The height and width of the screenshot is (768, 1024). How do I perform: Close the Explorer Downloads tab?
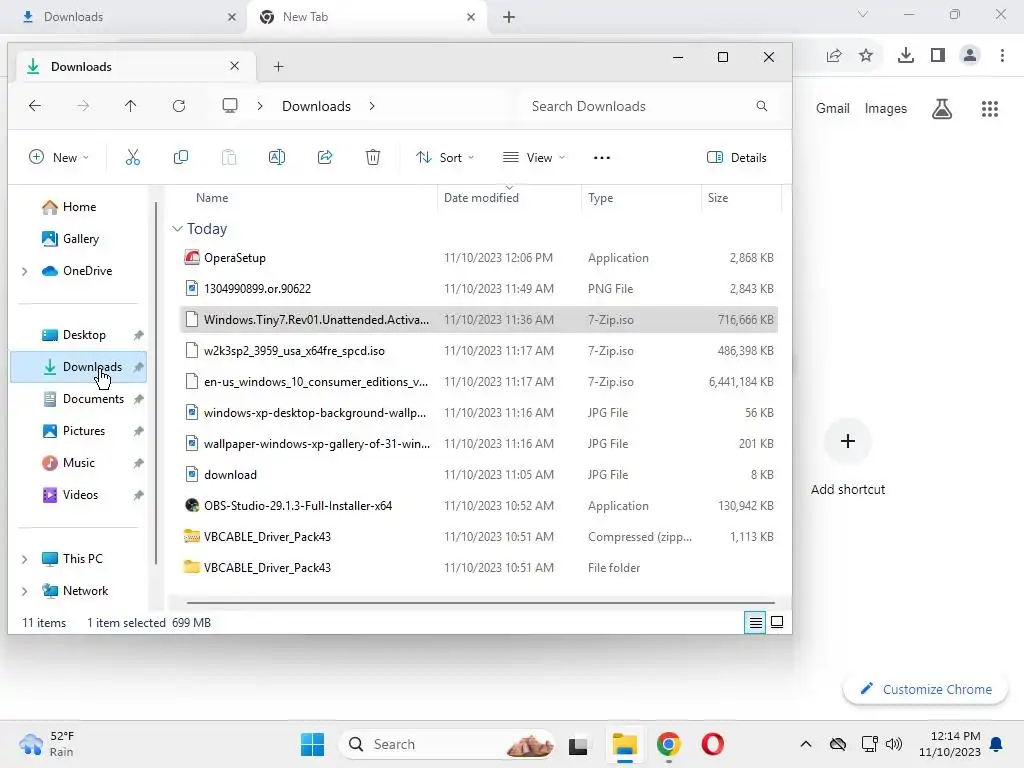234,66
